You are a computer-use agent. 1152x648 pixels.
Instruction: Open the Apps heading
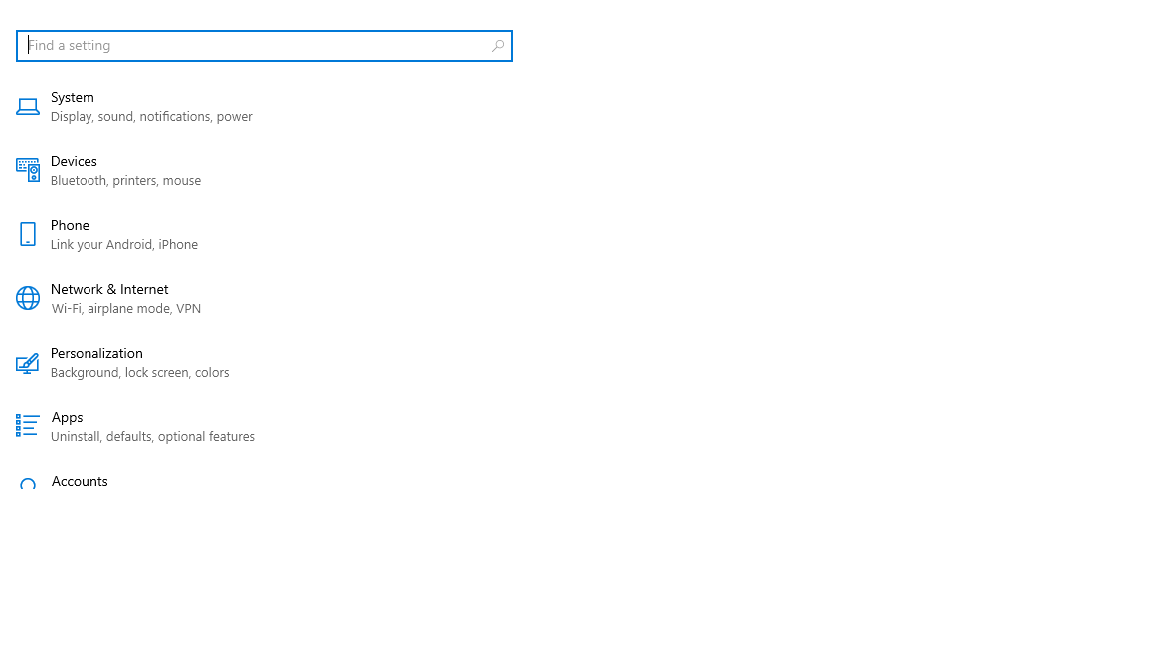(x=68, y=417)
